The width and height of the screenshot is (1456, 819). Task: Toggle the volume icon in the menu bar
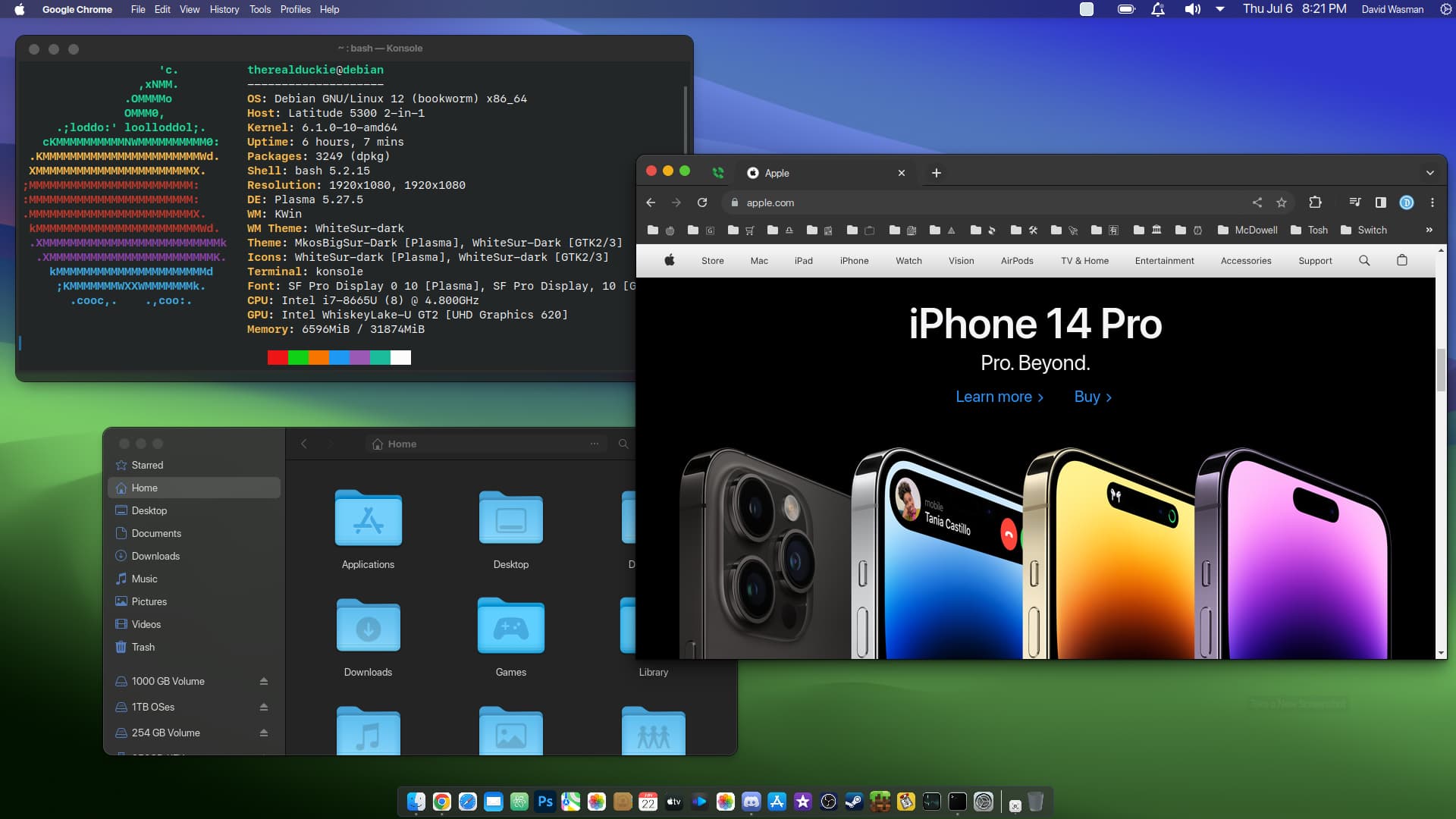tap(1193, 9)
